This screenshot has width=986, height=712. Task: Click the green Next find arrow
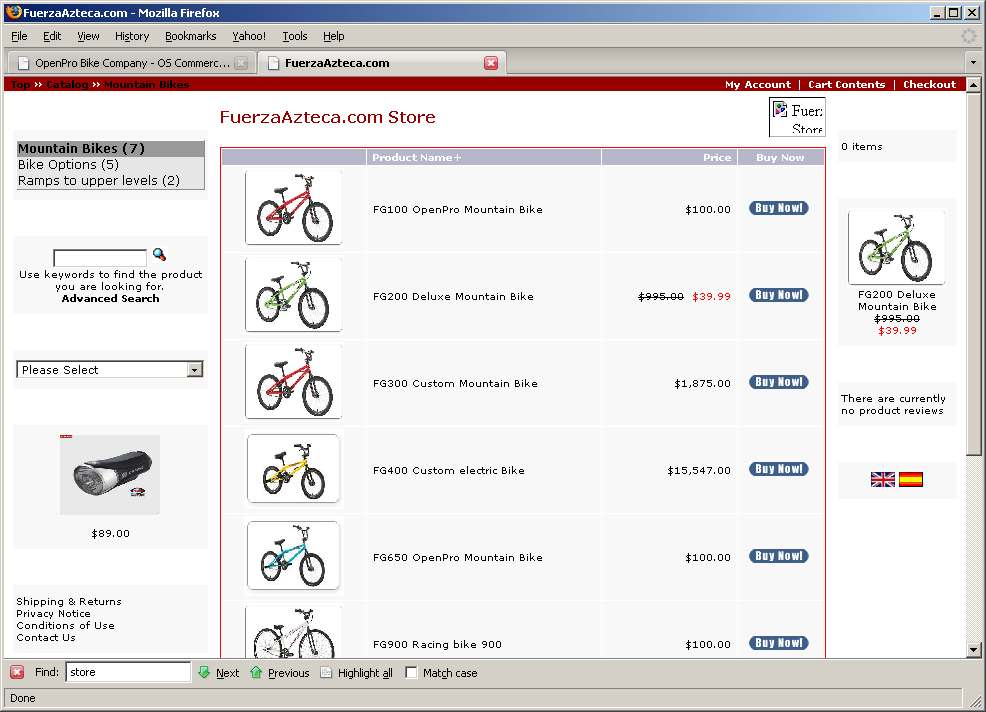[218, 673]
